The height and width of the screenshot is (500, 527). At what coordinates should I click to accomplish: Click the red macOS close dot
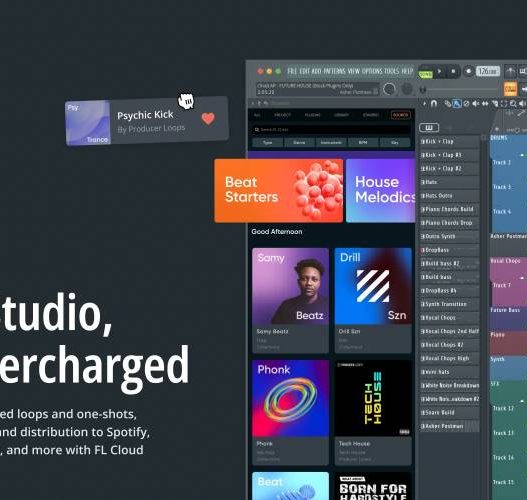point(260,71)
